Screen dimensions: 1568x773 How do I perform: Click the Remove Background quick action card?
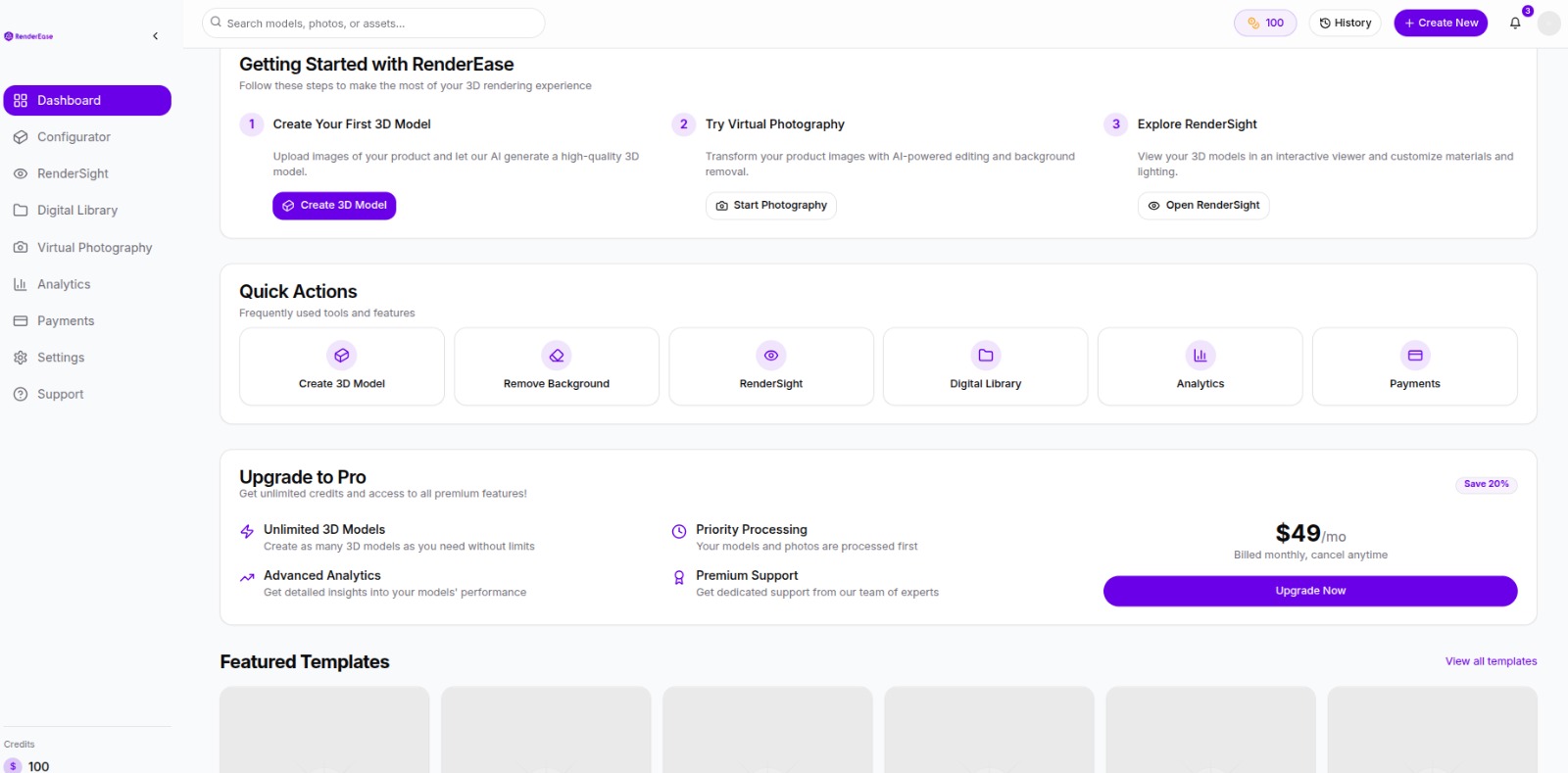tap(557, 366)
